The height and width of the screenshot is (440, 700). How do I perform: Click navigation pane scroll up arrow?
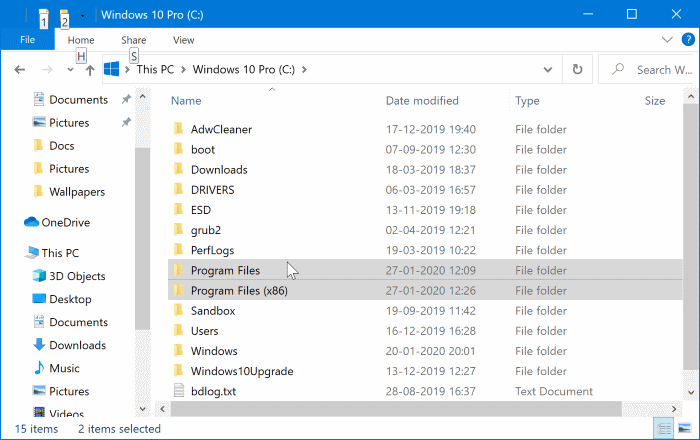142,96
